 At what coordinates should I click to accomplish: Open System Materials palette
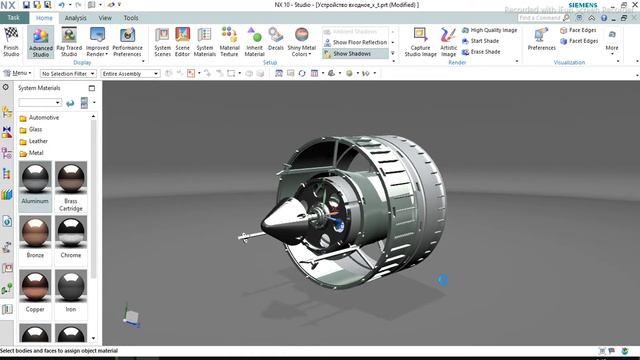click(204, 42)
